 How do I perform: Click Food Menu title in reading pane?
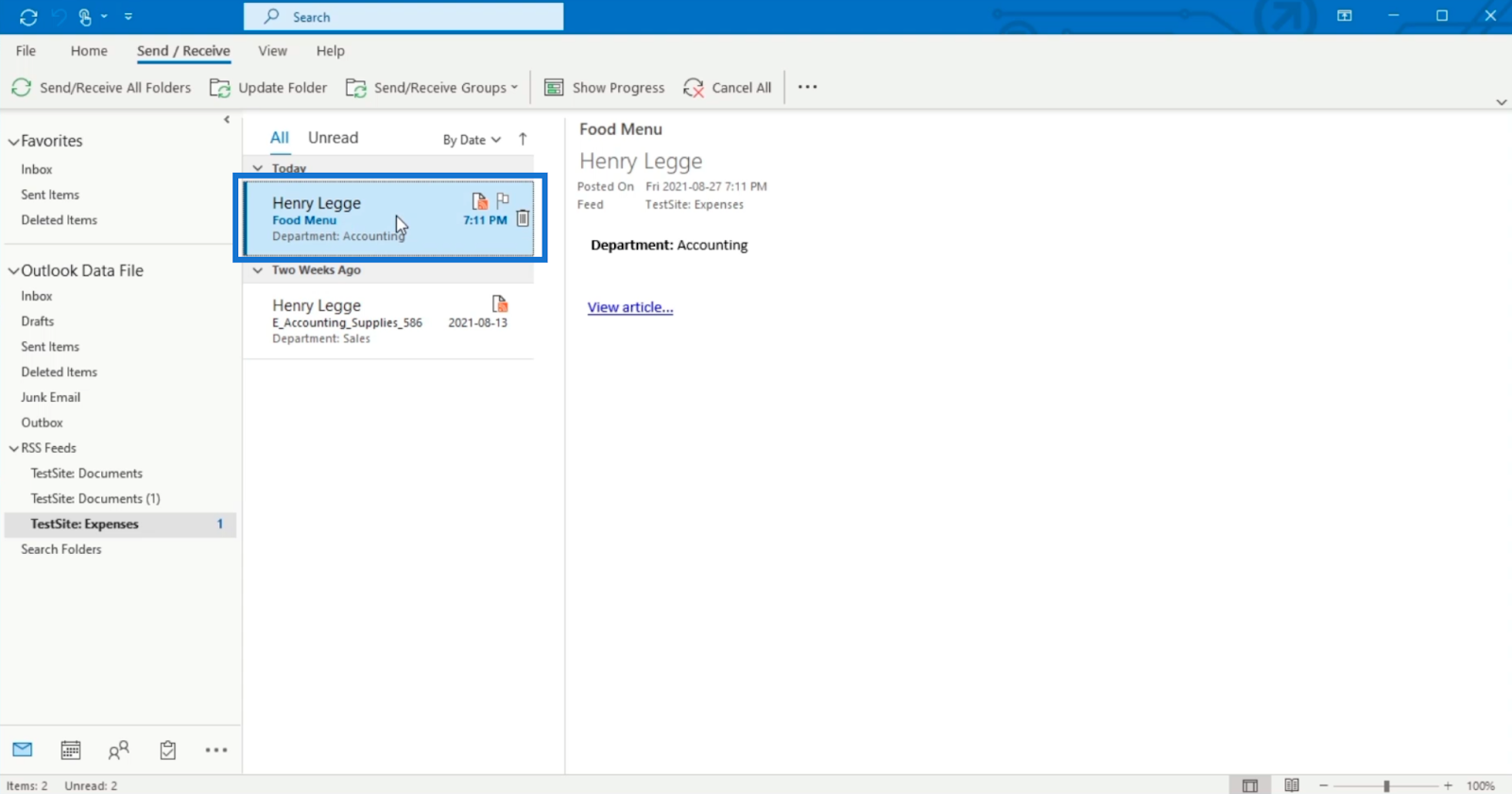pos(621,129)
